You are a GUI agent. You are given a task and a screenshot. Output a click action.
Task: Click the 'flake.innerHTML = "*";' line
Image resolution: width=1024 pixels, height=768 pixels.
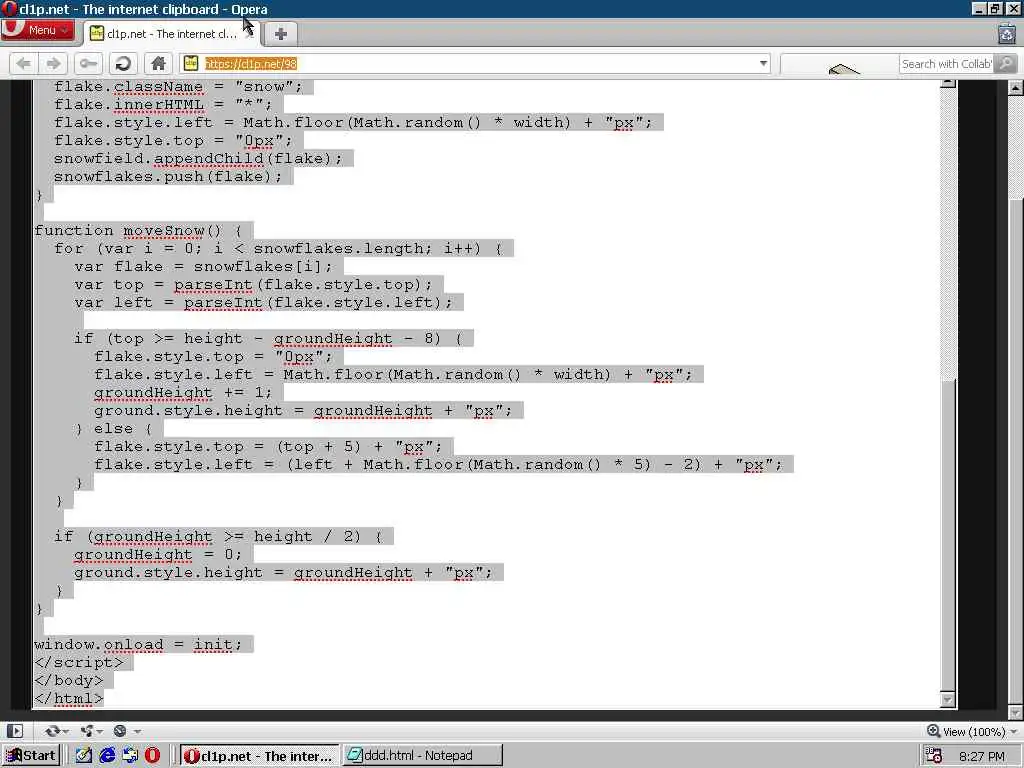(x=163, y=104)
